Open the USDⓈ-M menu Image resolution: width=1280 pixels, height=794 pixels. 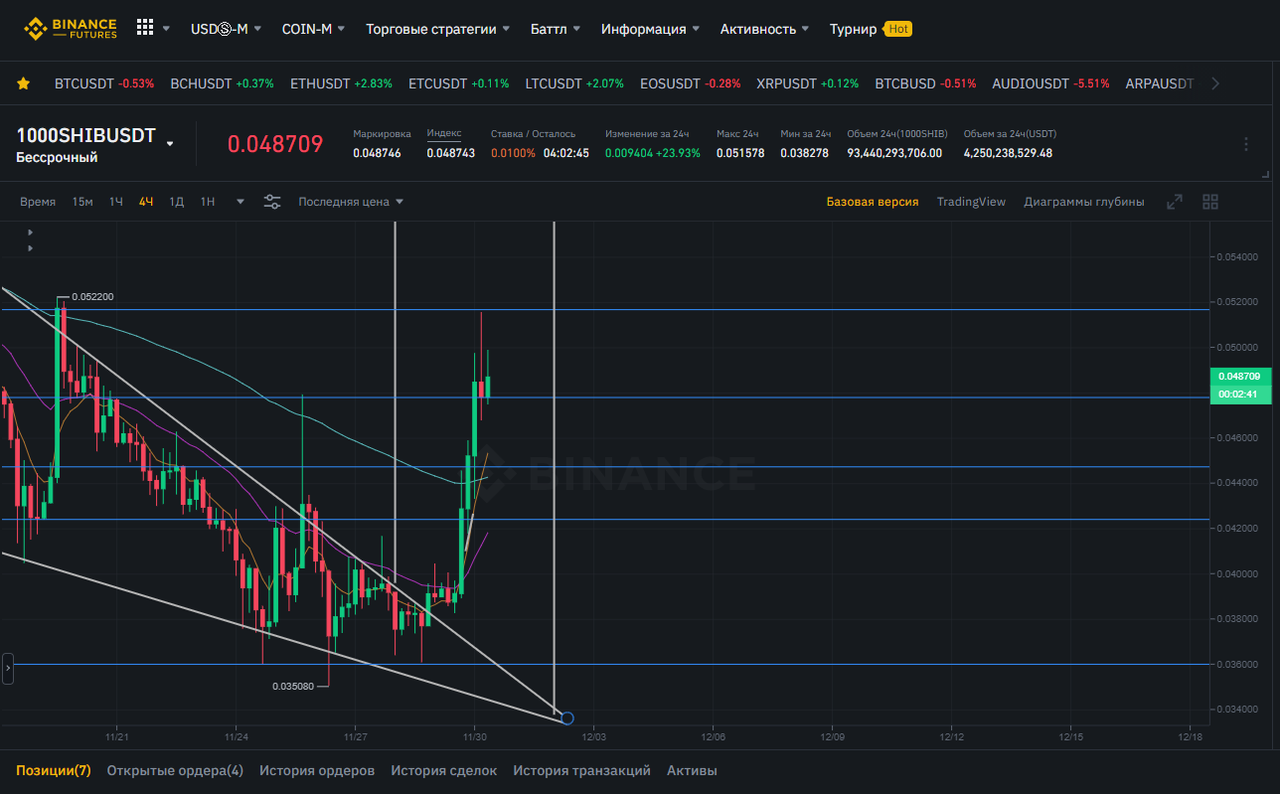click(x=226, y=29)
